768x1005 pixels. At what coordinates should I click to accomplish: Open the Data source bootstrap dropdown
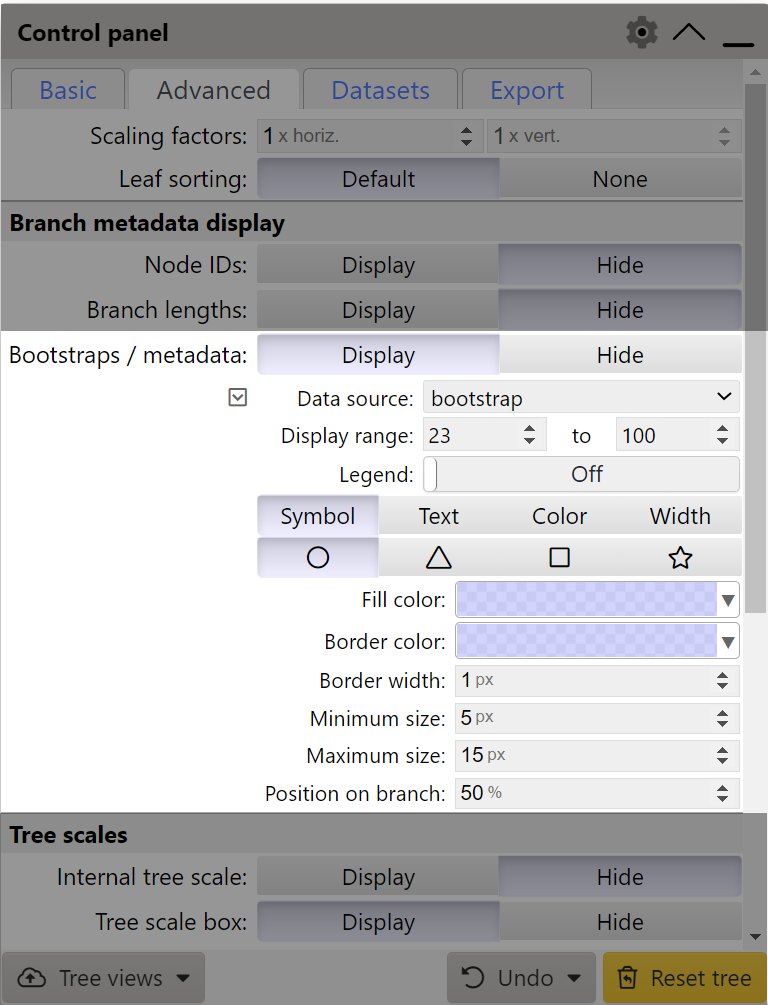581,398
